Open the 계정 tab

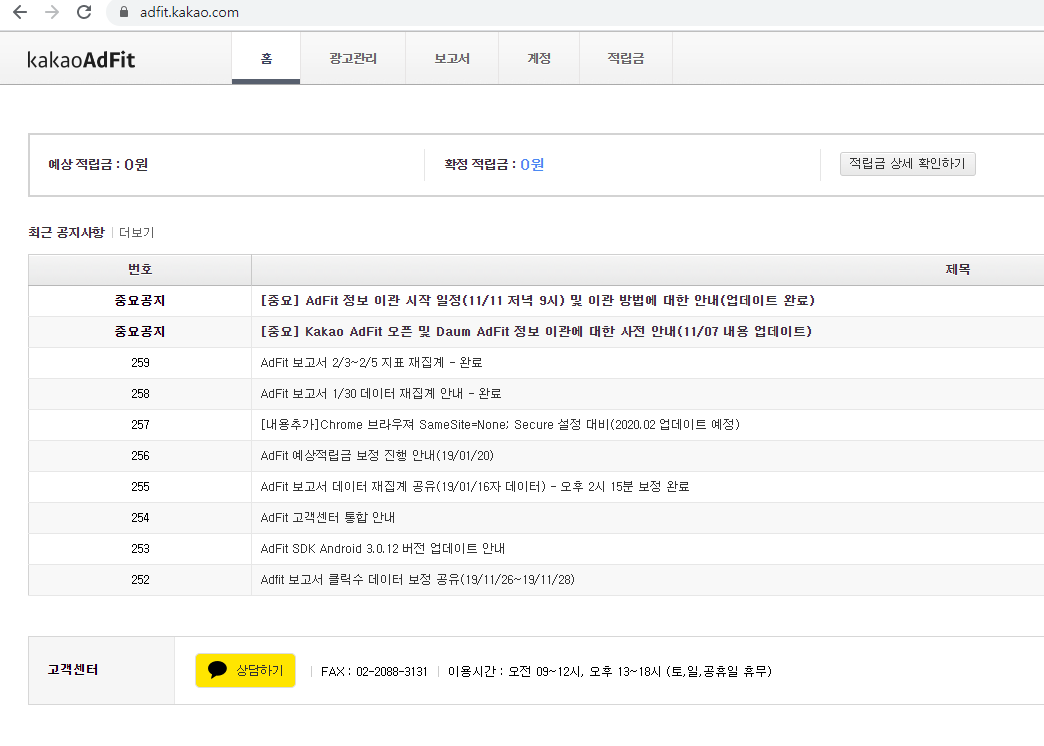539,59
